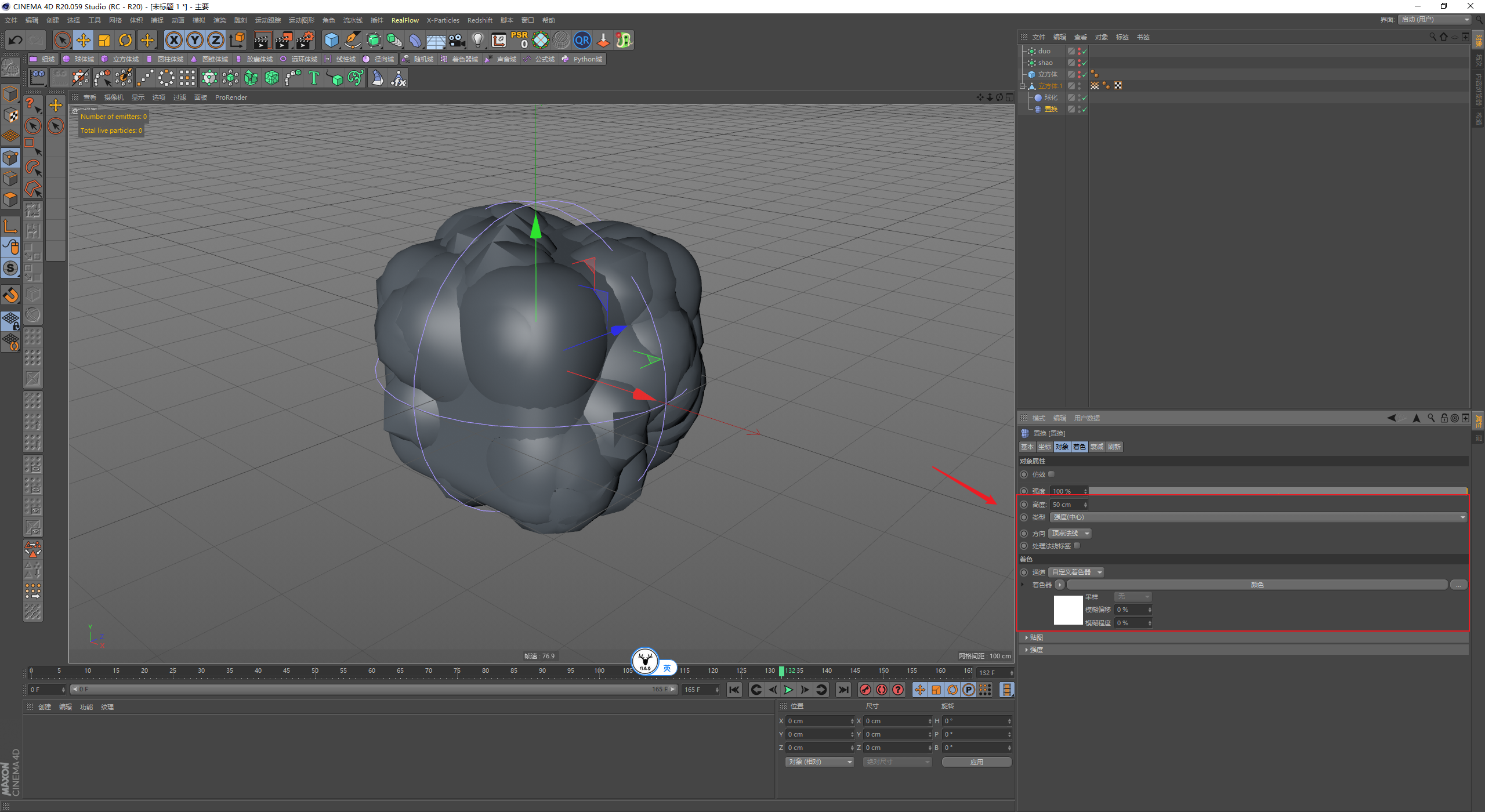Select the Rotate tool icon
Viewport: 1485px width, 812px height.
click(x=125, y=40)
